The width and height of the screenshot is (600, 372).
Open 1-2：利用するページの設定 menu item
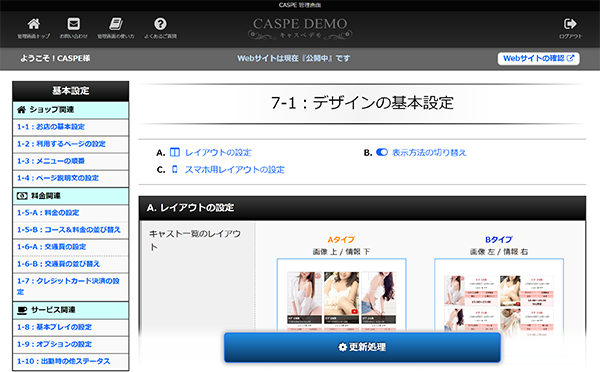pos(71,144)
